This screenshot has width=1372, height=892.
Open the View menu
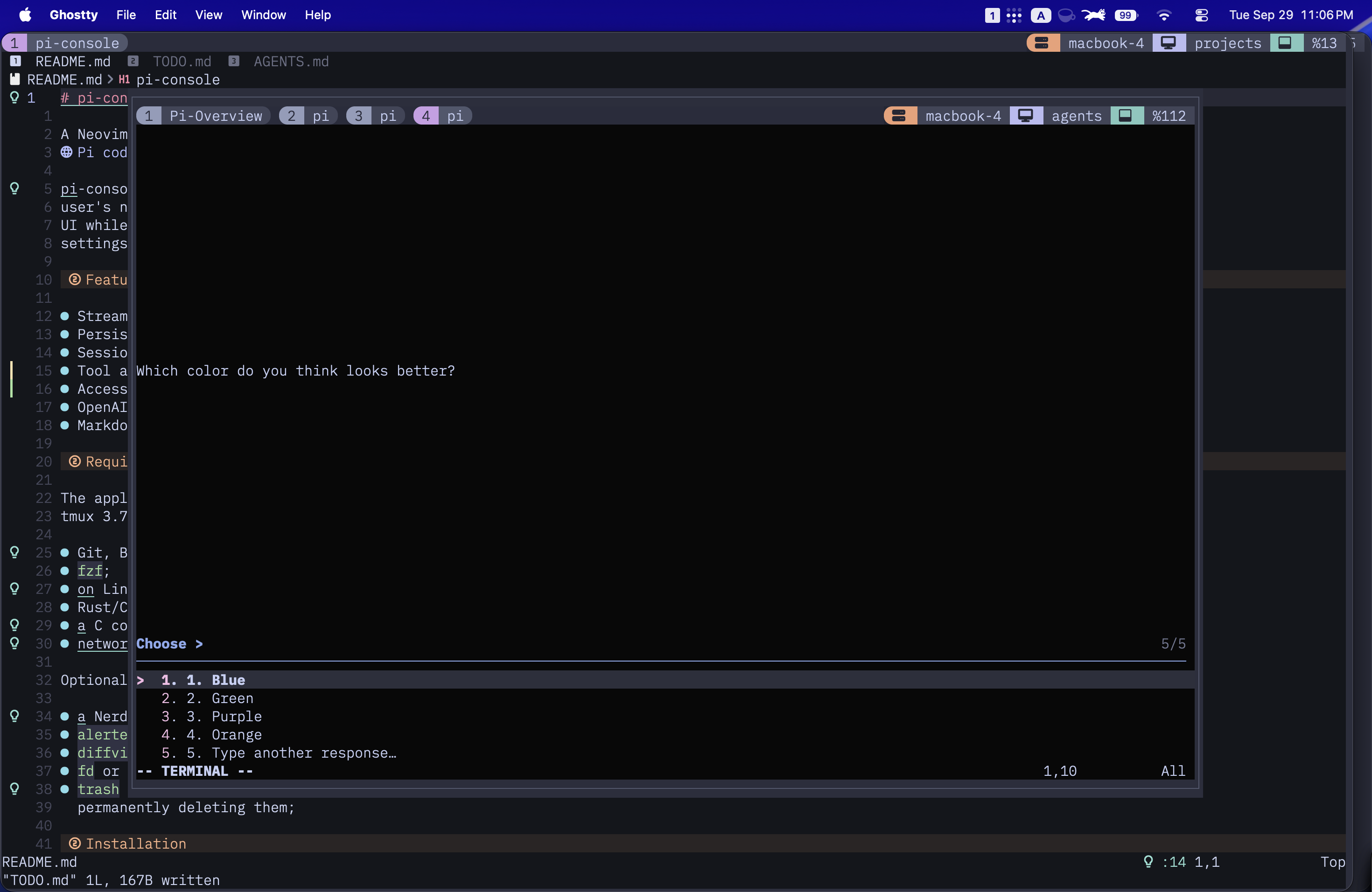coord(208,15)
